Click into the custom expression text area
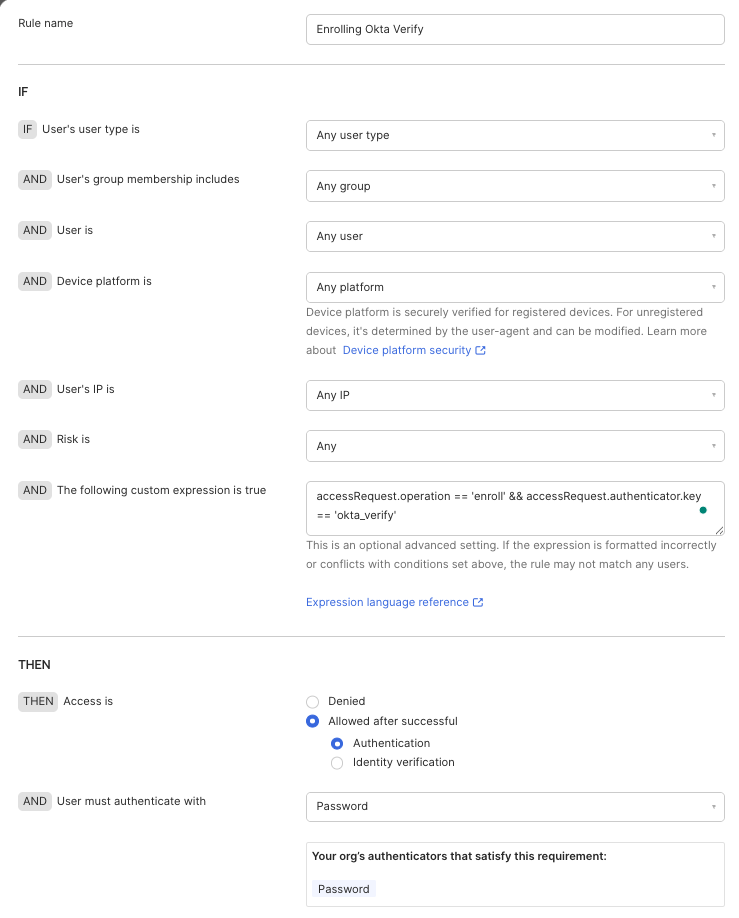The image size is (739, 918). [515, 508]
